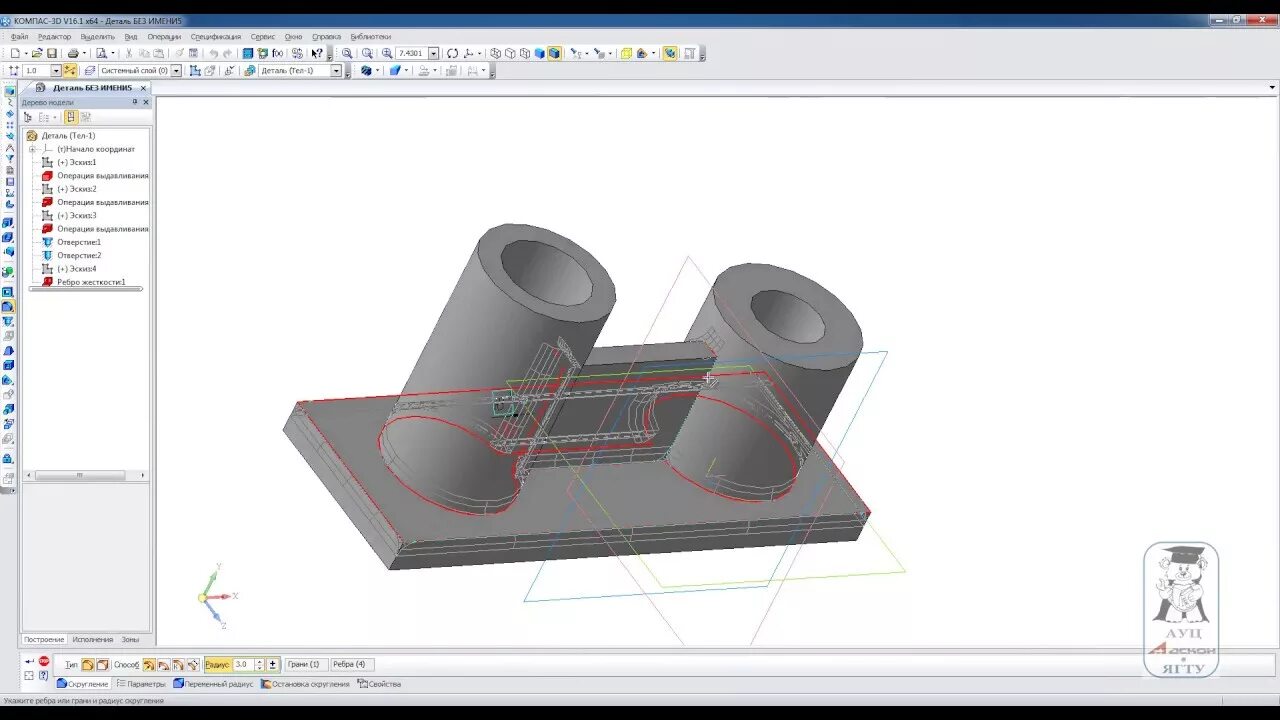
Task: Click the Fillet tool icon in left toolbar
Action: 8,307
